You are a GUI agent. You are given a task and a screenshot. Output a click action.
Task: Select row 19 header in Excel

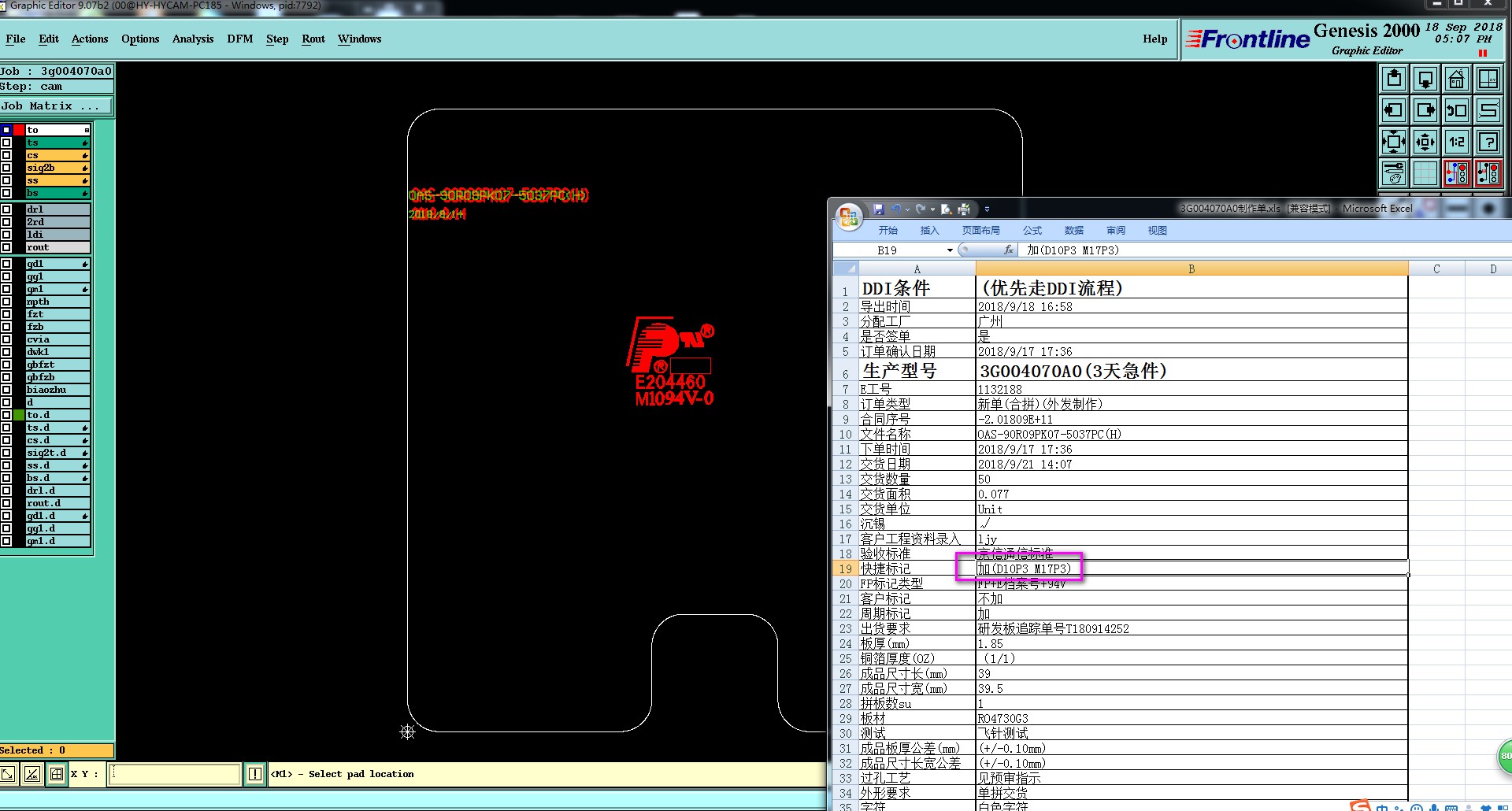pos(845,568)
